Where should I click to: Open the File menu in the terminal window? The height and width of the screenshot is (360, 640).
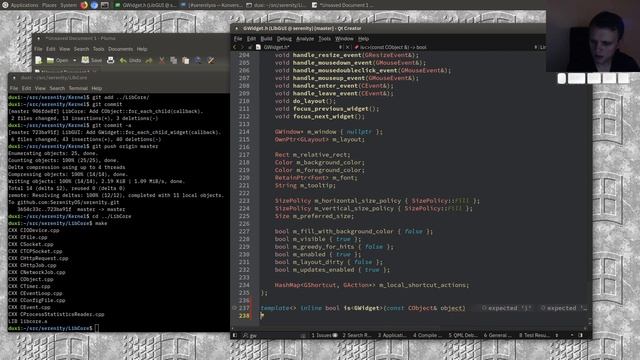[x=14, y=88]
